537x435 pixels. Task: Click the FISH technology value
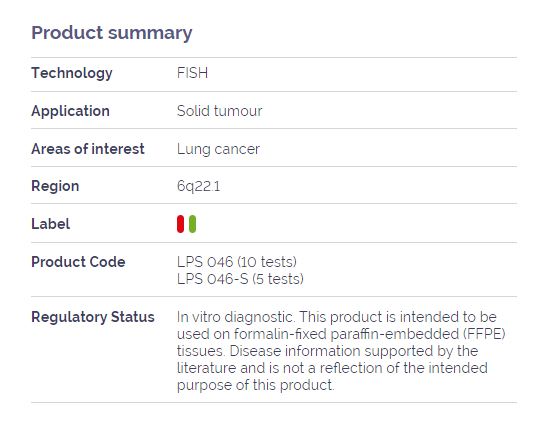click(x=192, y=73)
